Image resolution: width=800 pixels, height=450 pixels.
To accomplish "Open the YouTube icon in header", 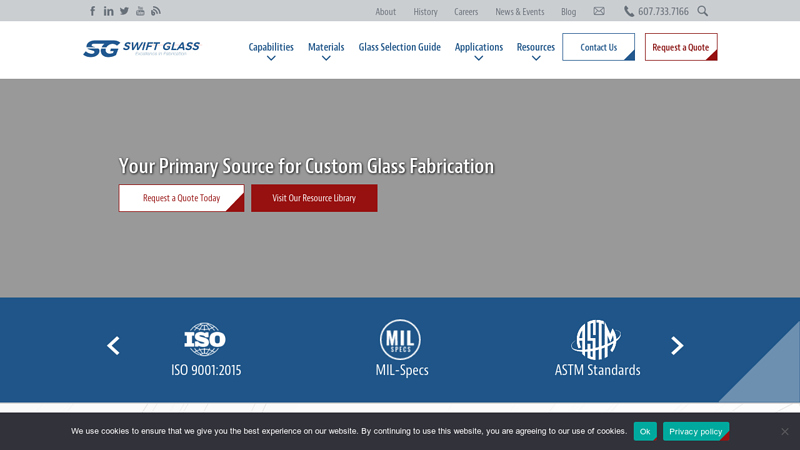I will tap(140, 11).
